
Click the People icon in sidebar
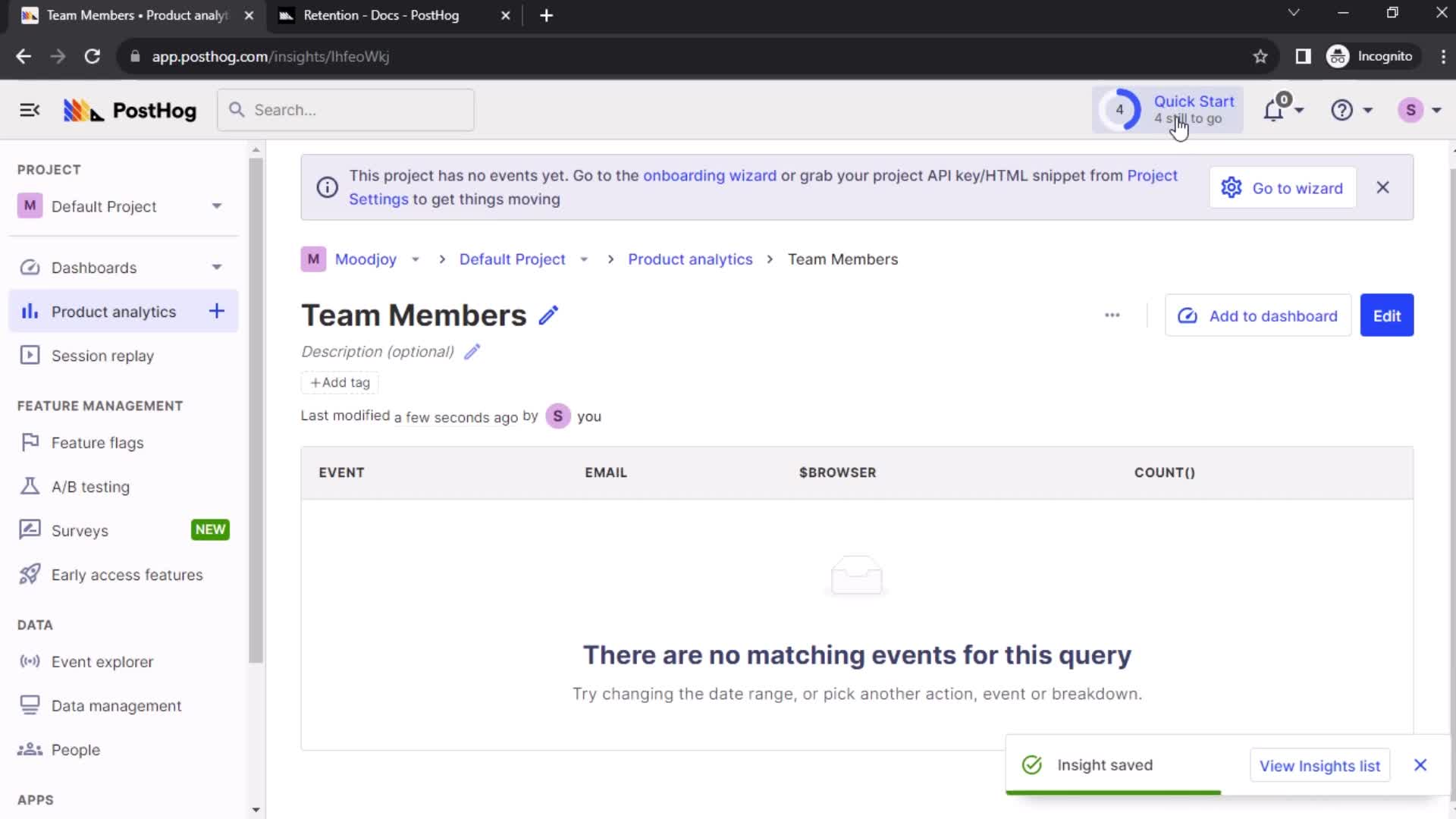point(29,749)
